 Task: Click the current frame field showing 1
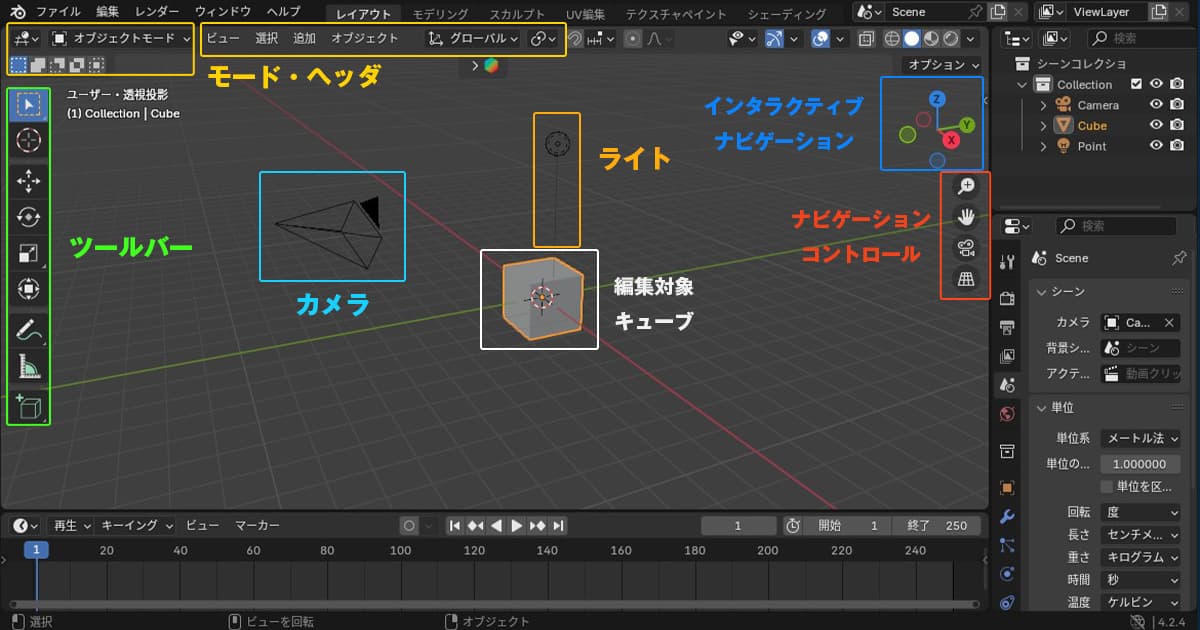click(x=738, y=526)
